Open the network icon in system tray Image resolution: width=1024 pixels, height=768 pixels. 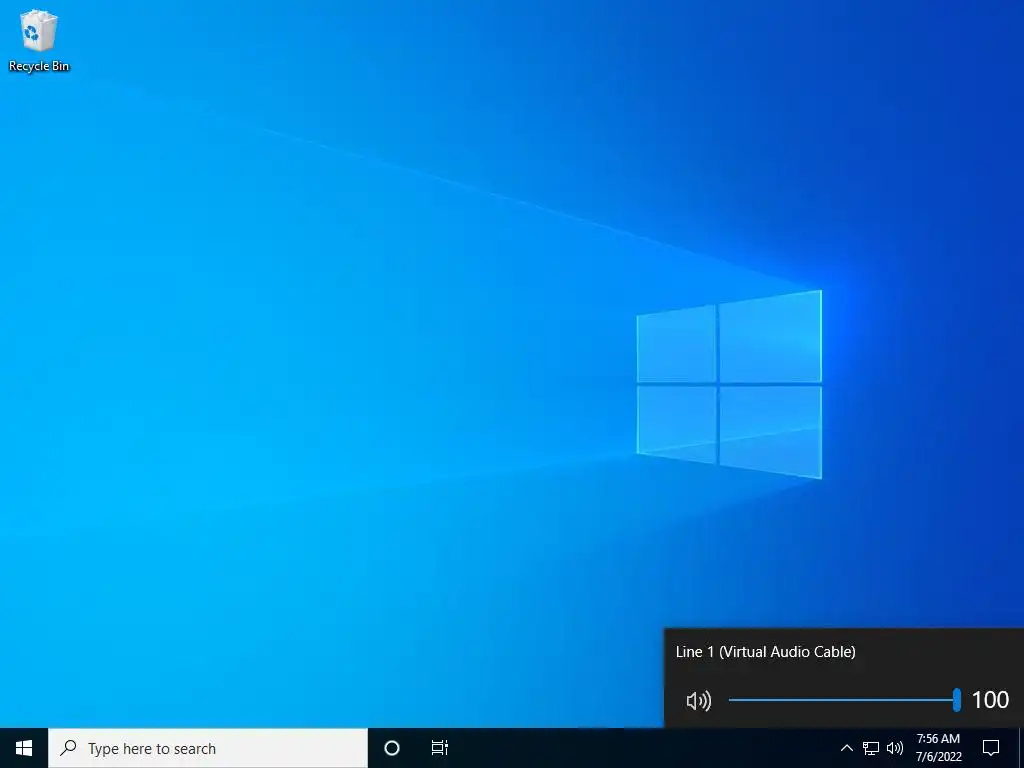click(x=871, y=748)
